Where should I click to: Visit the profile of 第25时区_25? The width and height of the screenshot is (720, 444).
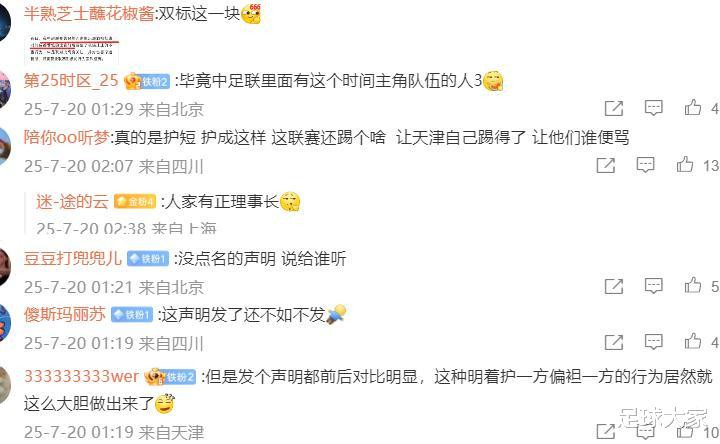pyautogui.click(x=71, y=81)
